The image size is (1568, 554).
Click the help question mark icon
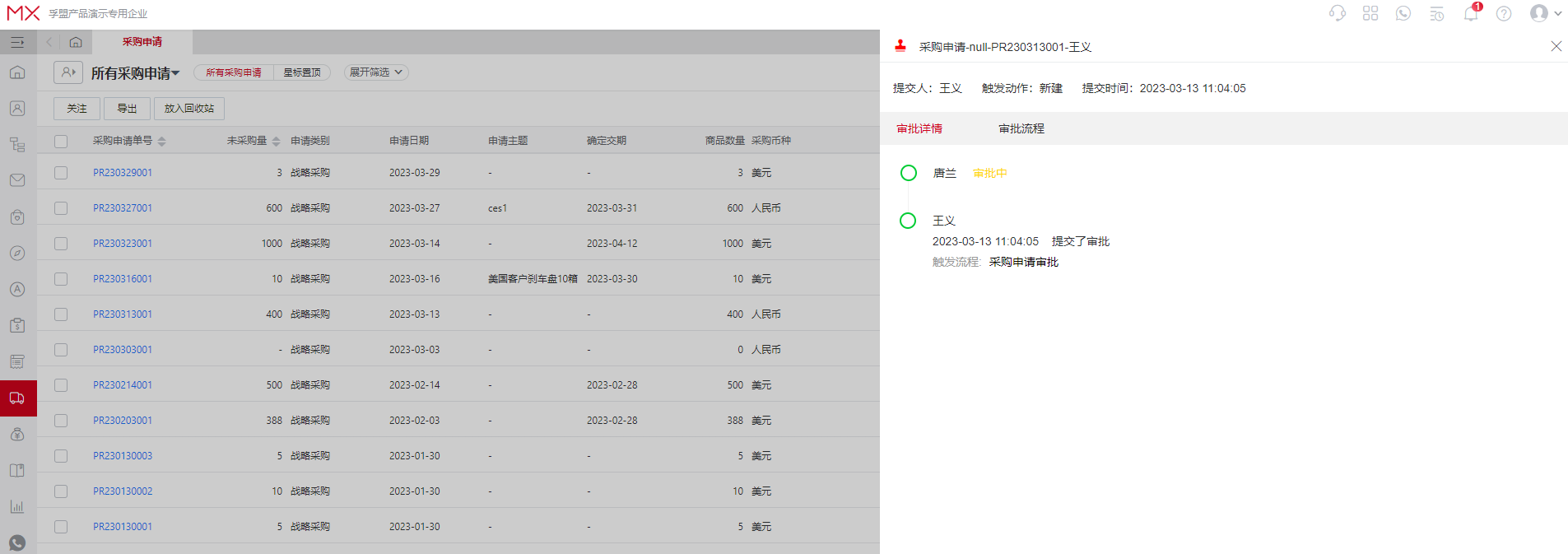tap(1504, 14)
